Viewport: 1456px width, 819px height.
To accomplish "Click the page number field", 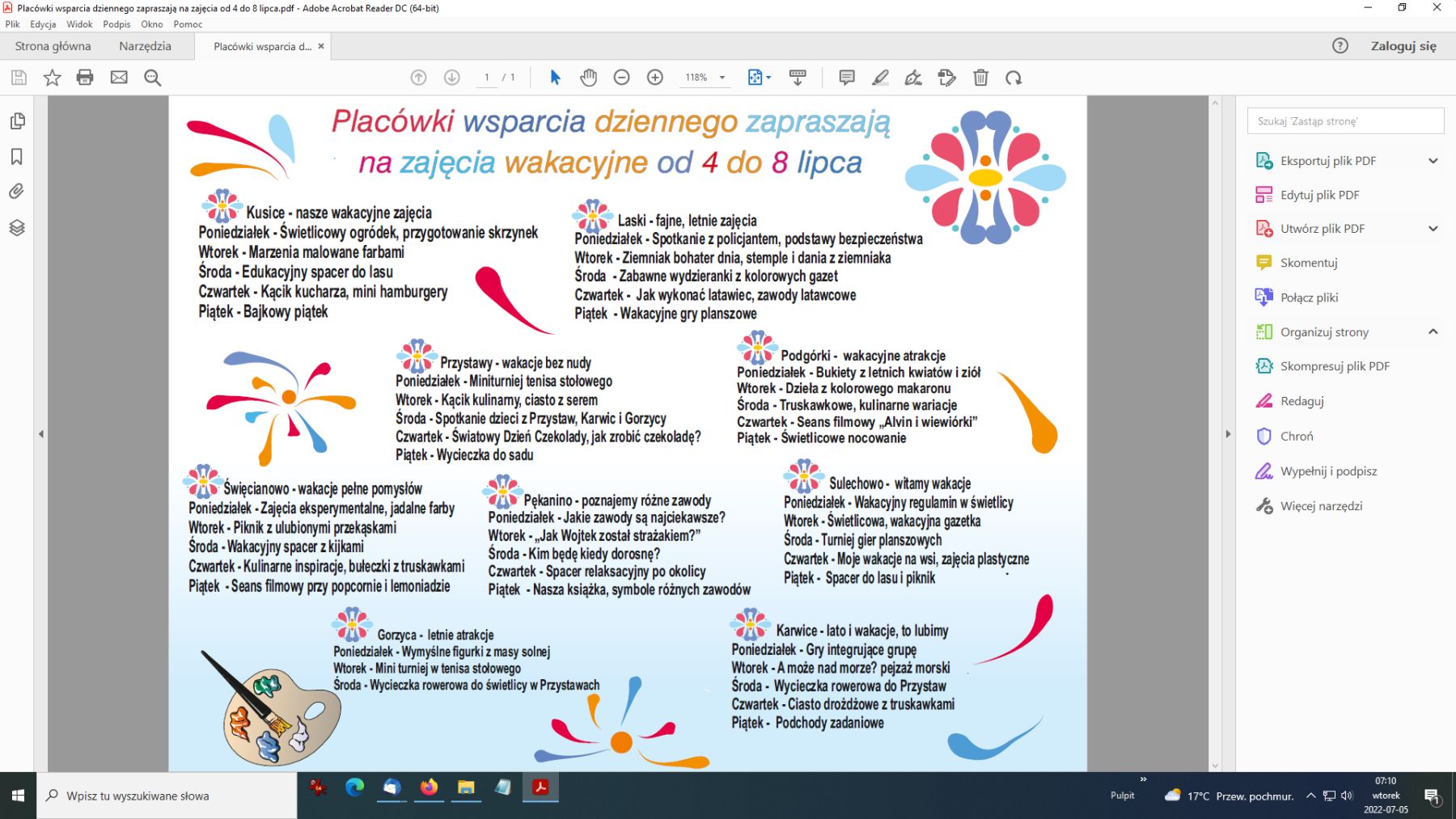I will pyautogui.click(x=486, y=78).
